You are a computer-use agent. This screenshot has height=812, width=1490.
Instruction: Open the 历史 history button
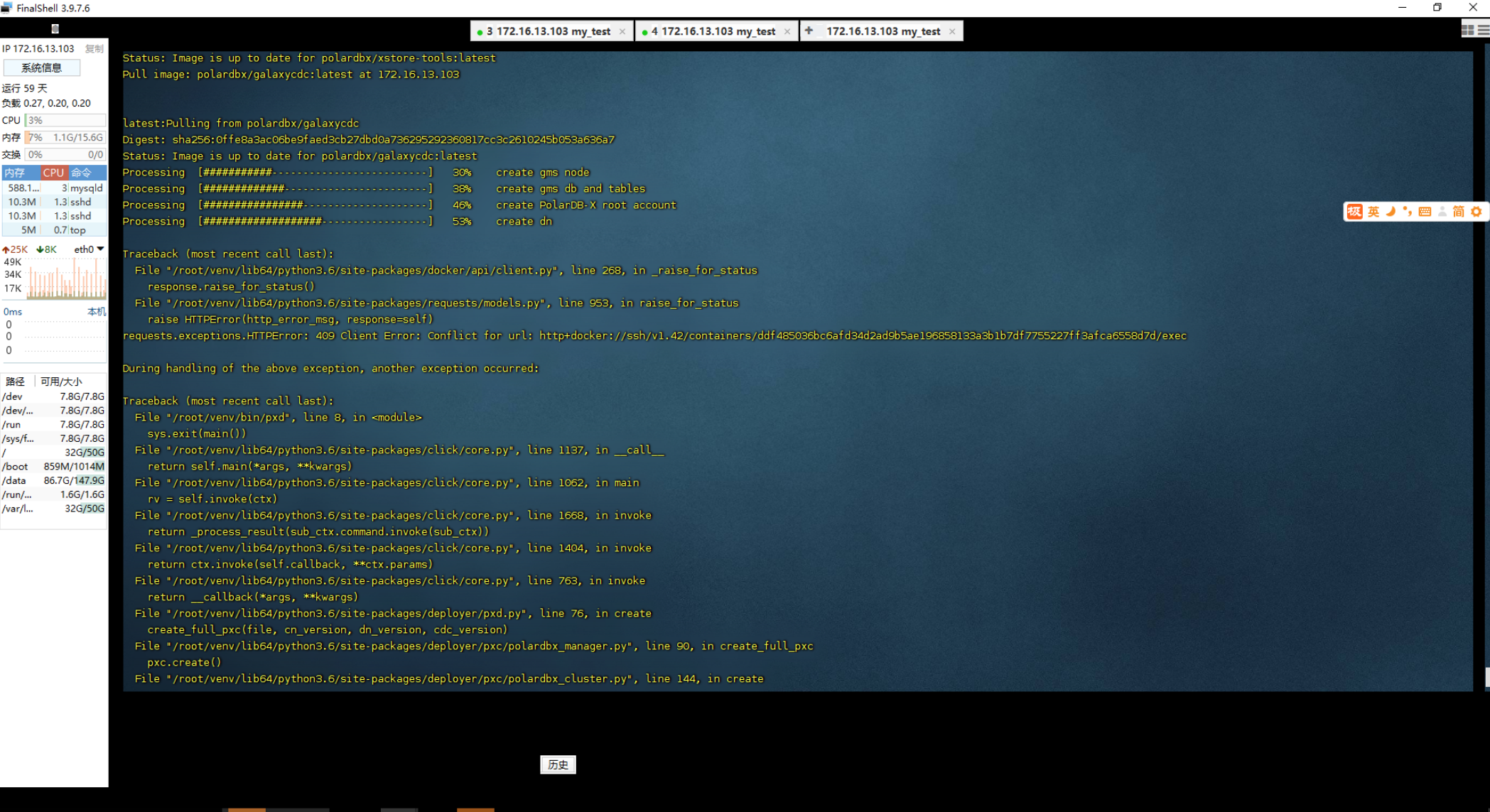(558, 764)
